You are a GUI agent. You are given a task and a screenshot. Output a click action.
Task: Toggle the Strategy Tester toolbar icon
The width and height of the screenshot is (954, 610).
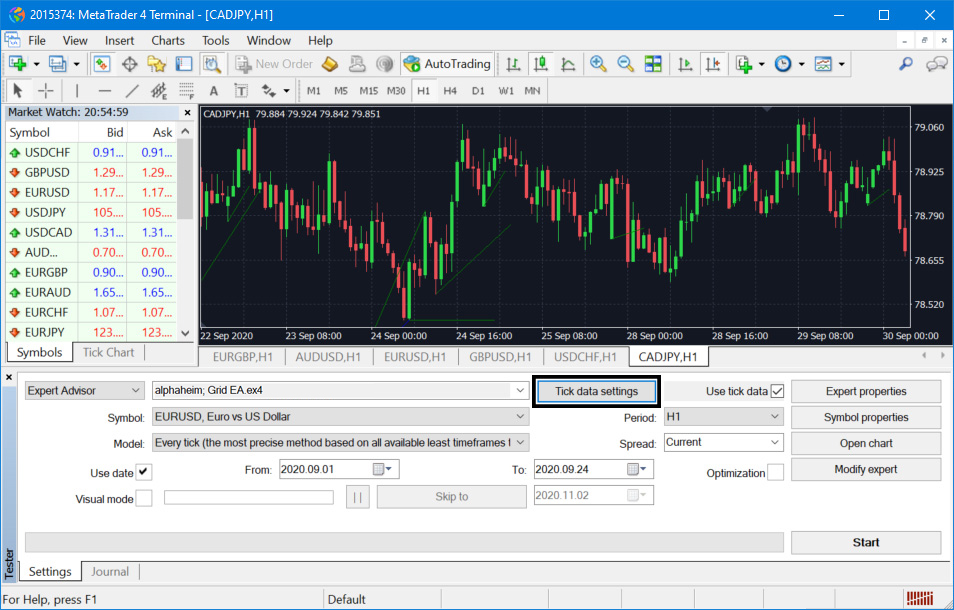(x=212, y=64)
